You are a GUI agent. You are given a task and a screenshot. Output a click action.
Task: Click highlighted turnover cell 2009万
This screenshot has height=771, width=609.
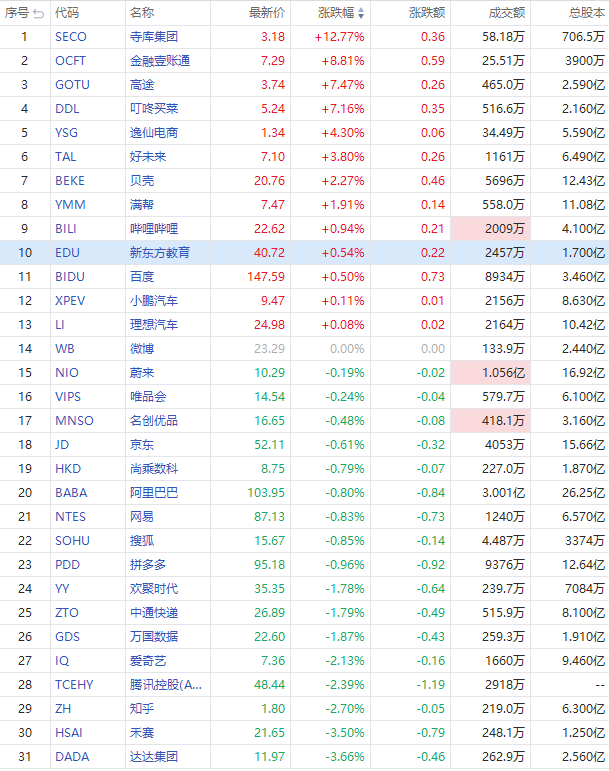(x=491, y=229)
